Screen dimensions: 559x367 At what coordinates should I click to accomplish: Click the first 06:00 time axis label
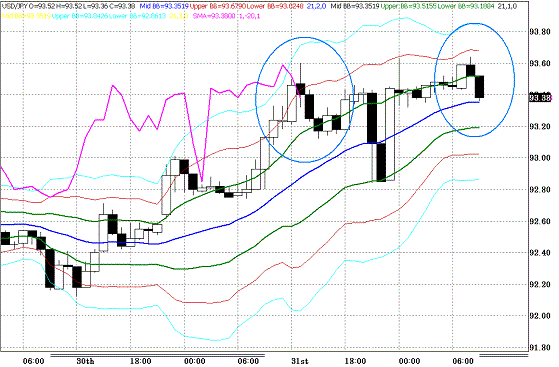(x=34, y=361)
